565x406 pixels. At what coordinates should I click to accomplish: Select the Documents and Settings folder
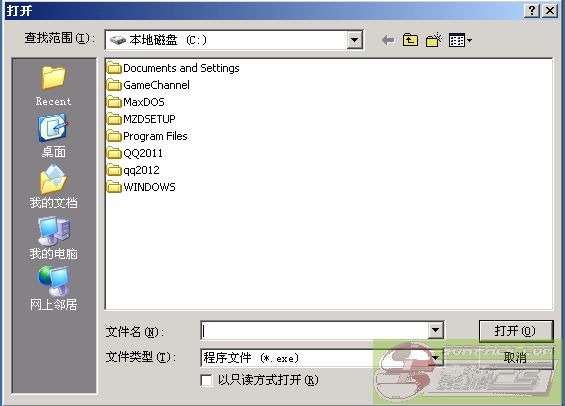click(x=173, y=68)
